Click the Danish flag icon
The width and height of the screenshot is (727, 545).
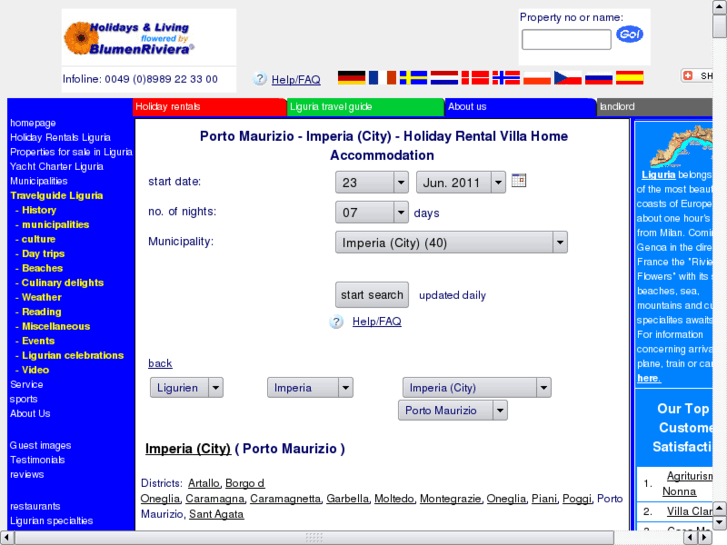475,77
